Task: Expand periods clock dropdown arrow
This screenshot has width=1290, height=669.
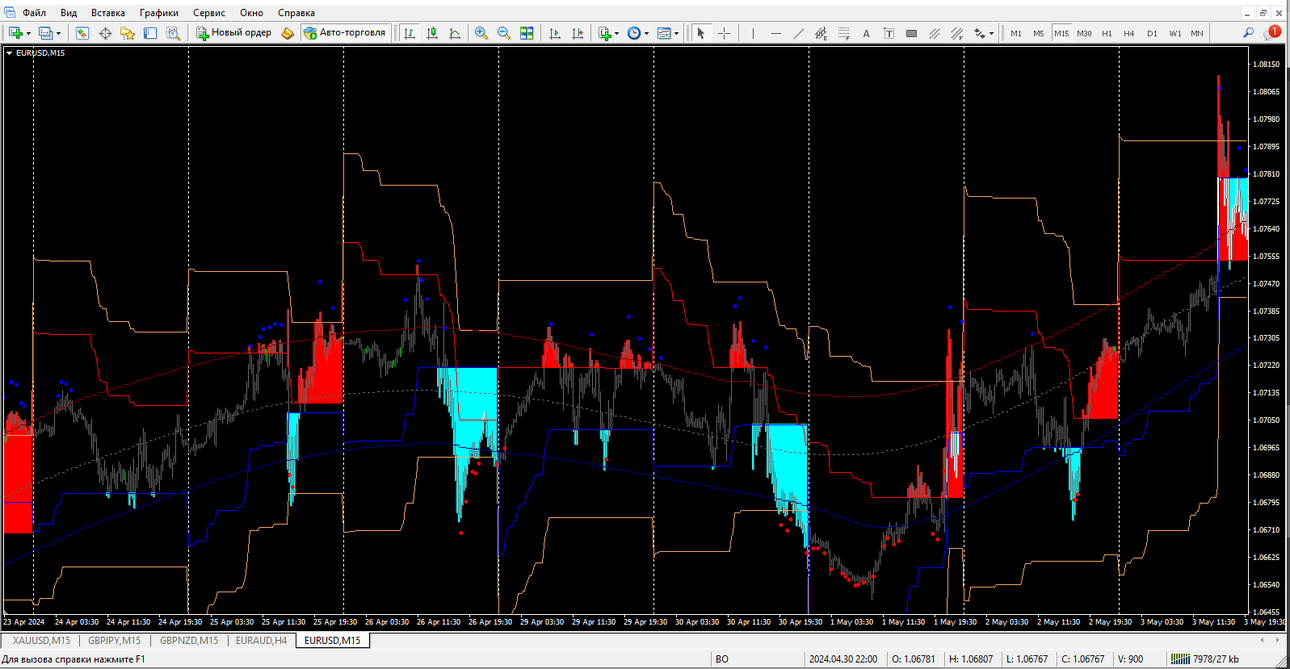Action: [x=647, y=33]
